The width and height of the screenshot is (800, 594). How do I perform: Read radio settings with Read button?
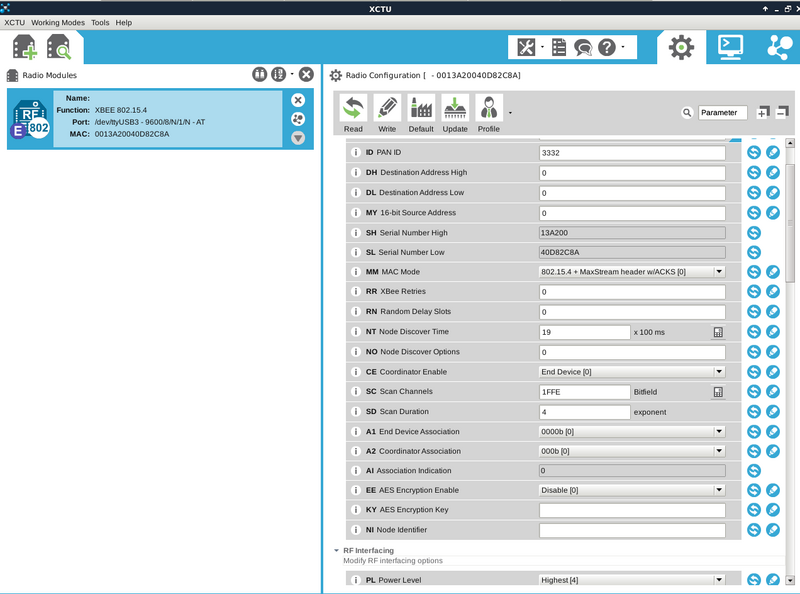(353, 112)
